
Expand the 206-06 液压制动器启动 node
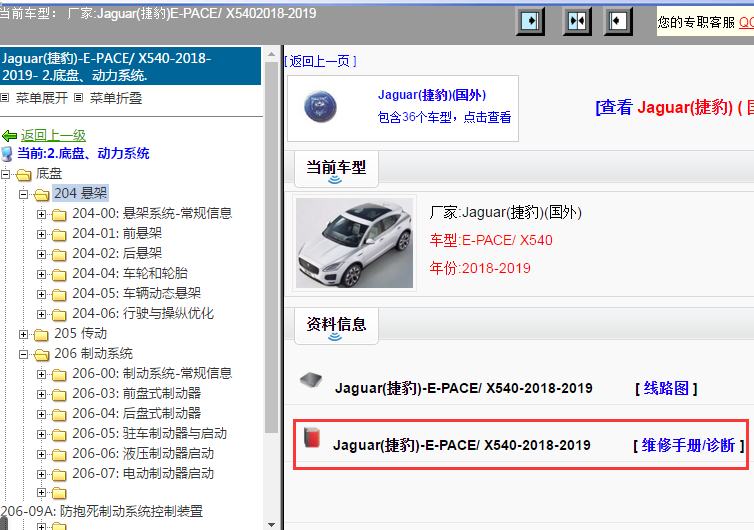tap(41, 454)
